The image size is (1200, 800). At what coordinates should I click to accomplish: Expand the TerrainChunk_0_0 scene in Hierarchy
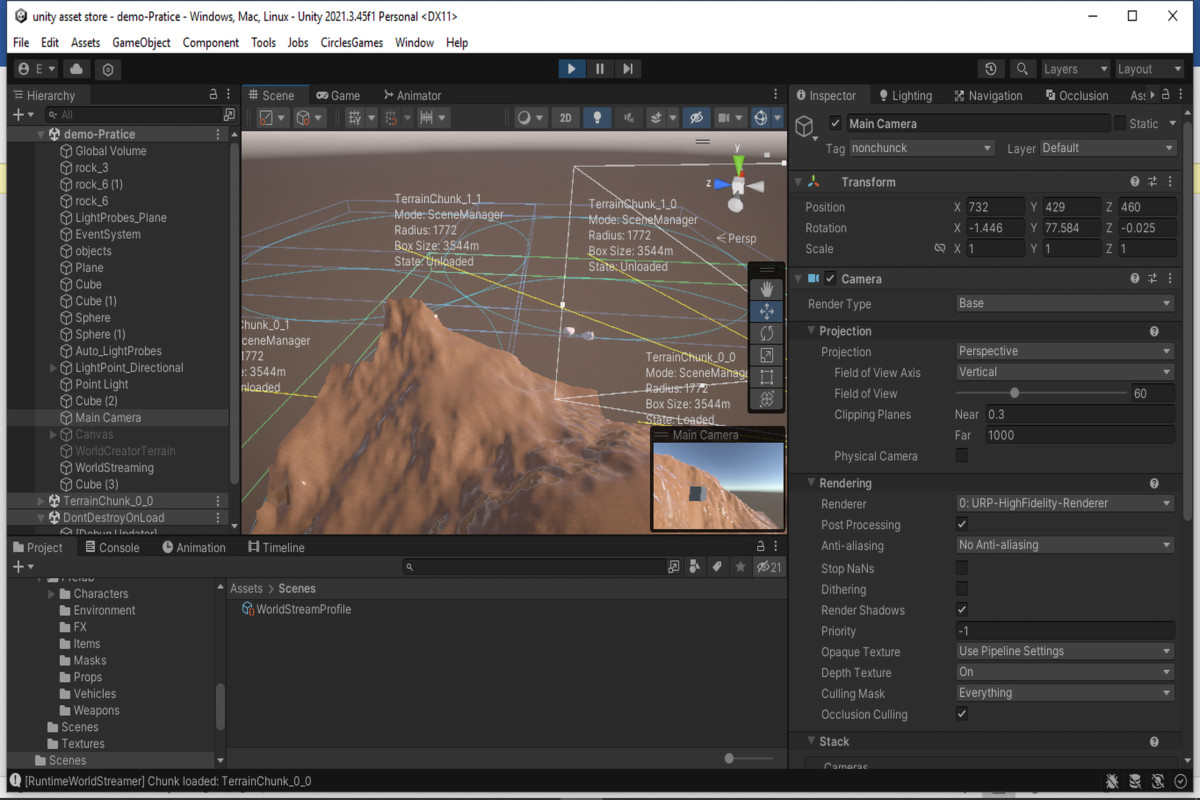click(x=41, y=501)
